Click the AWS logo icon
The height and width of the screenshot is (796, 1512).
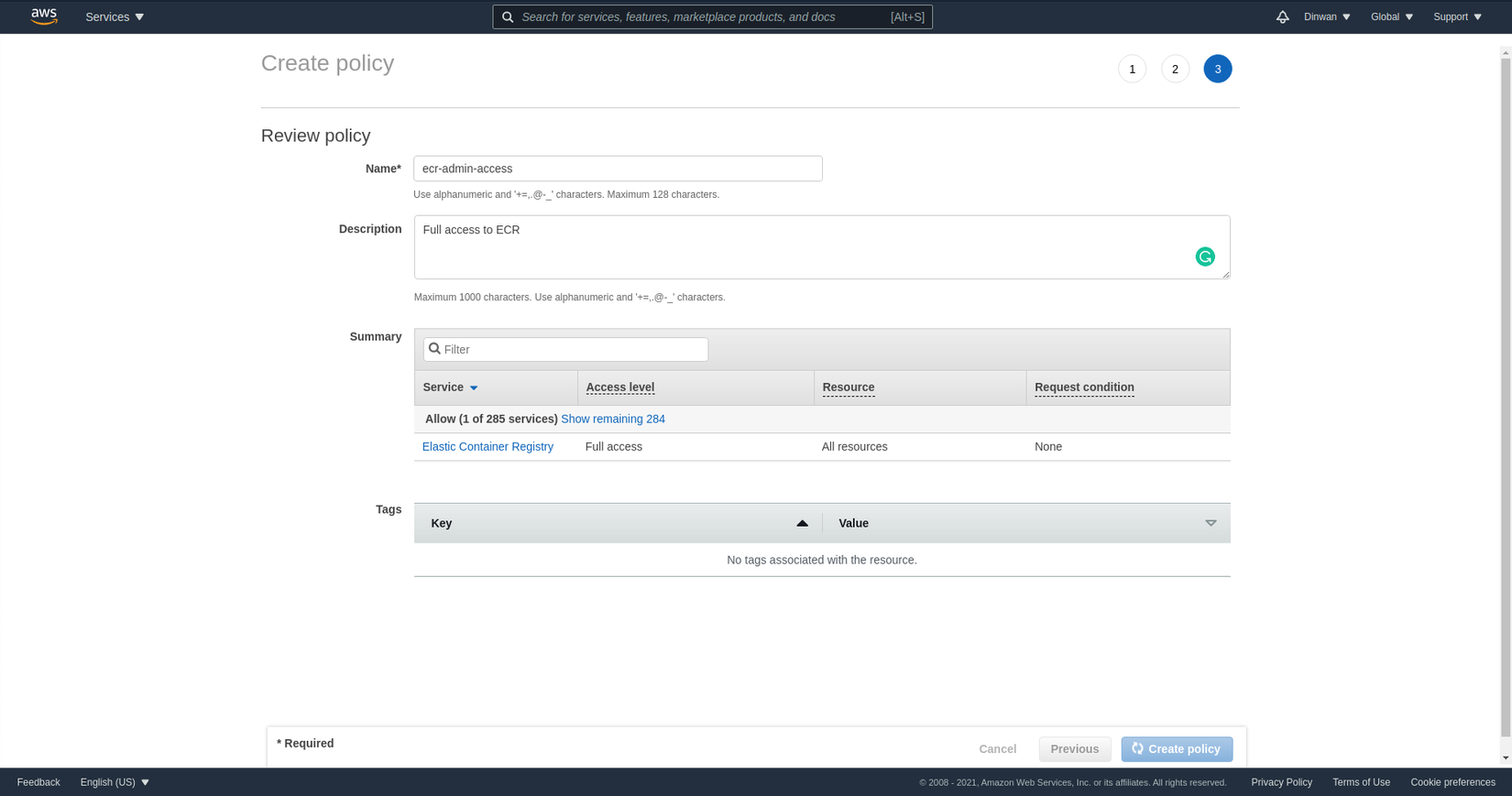43,16
